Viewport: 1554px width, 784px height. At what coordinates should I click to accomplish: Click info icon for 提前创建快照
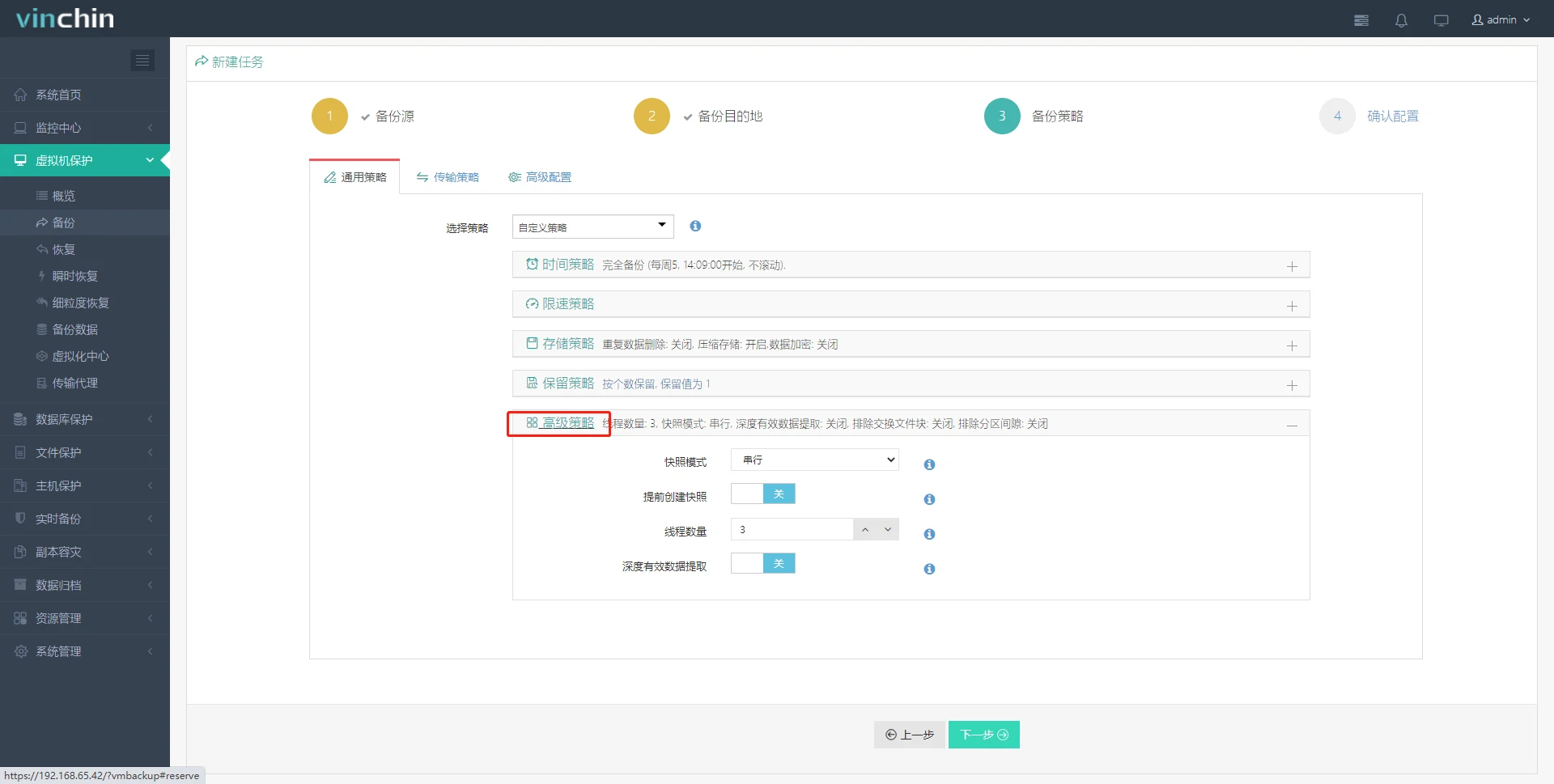click(929, 499)
